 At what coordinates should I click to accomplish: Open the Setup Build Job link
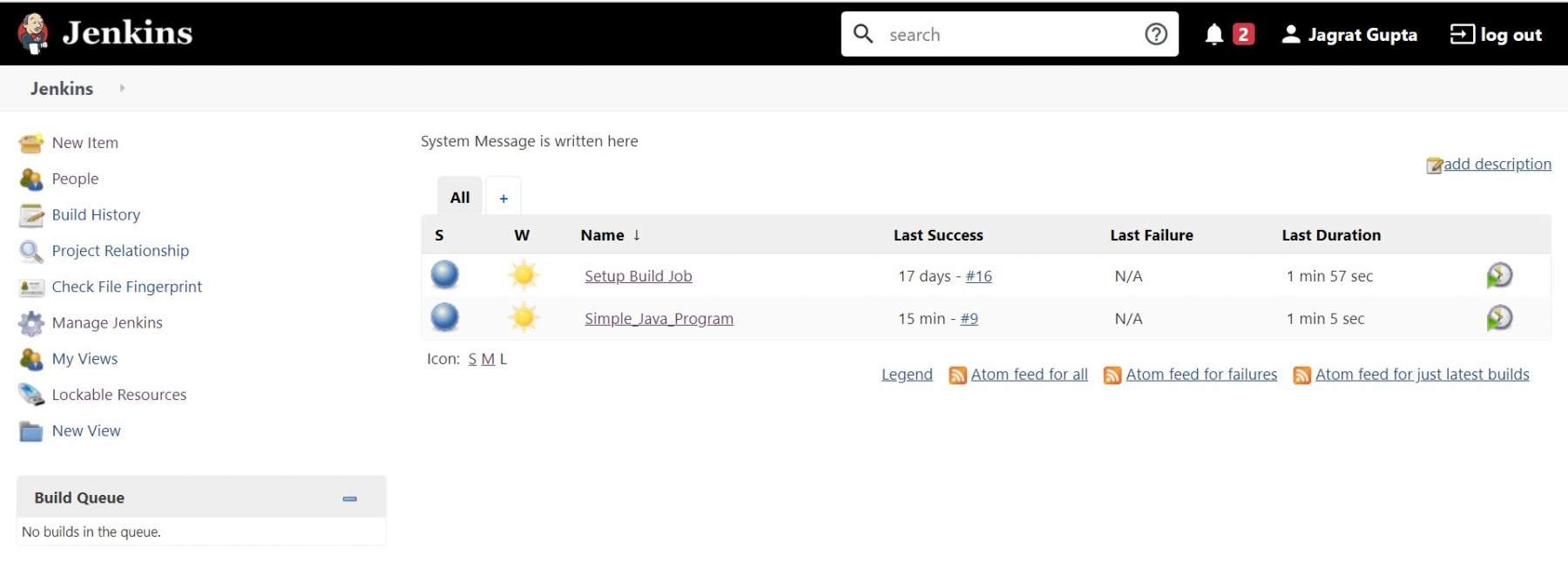coord(639,276)
